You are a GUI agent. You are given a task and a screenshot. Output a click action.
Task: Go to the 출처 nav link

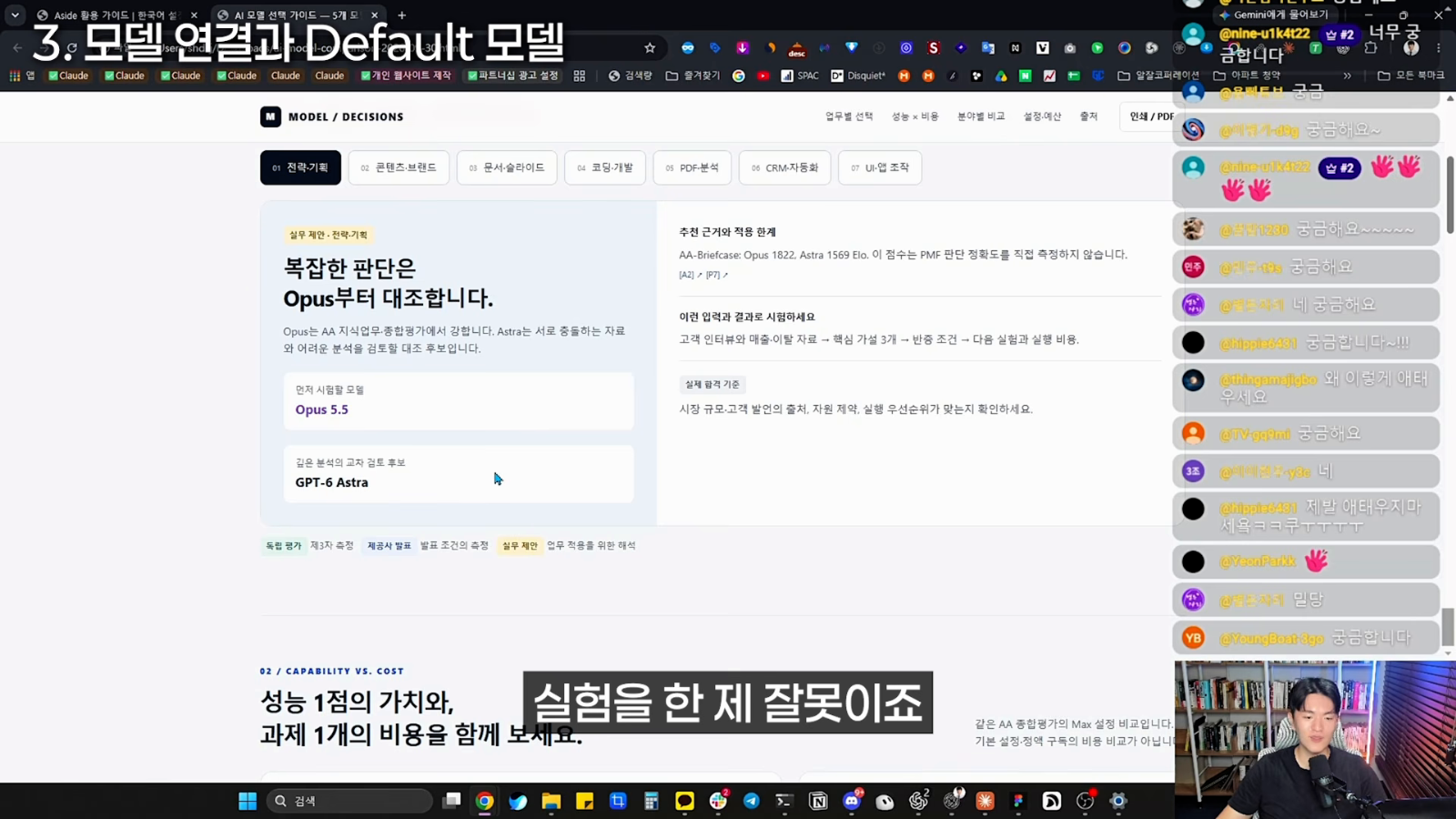(x=1088, y=116)
